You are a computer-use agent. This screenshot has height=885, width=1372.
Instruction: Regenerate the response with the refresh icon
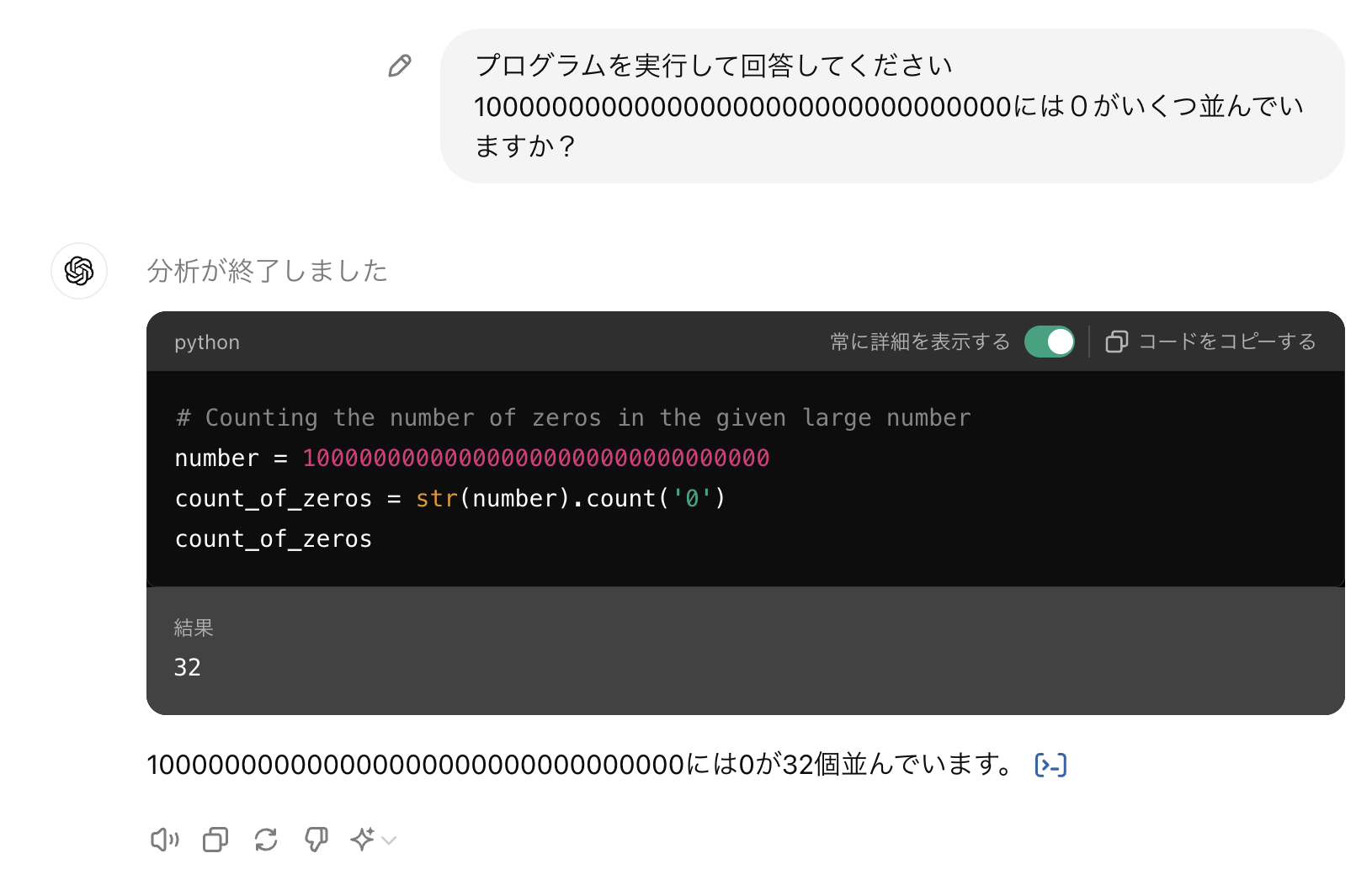click(x=266, y=840)
